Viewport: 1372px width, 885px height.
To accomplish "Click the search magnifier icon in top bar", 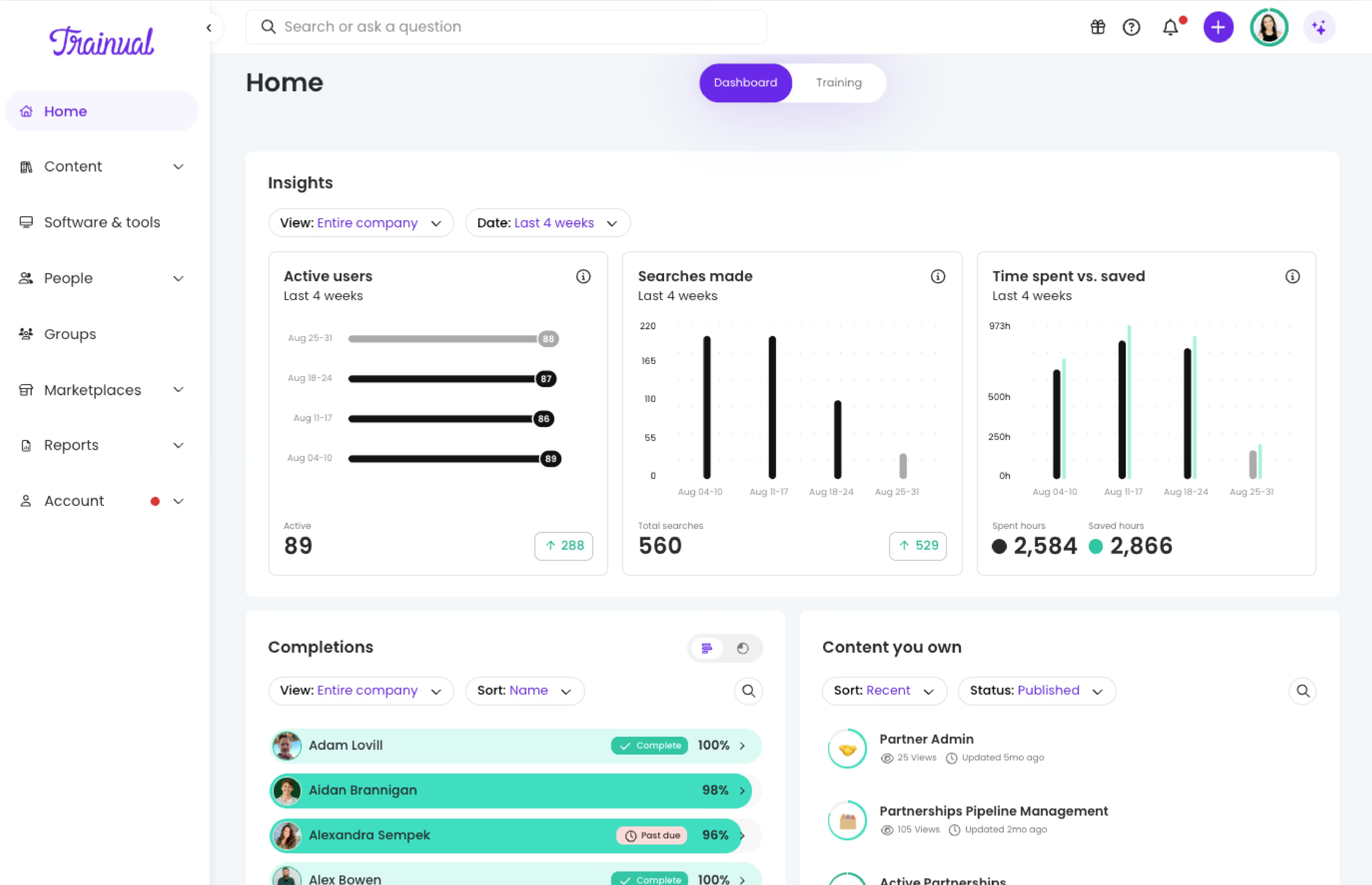I will point(268,26).
